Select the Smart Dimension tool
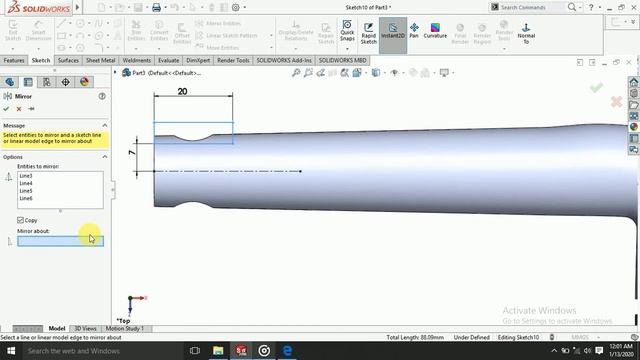 [x=38, y=31]
